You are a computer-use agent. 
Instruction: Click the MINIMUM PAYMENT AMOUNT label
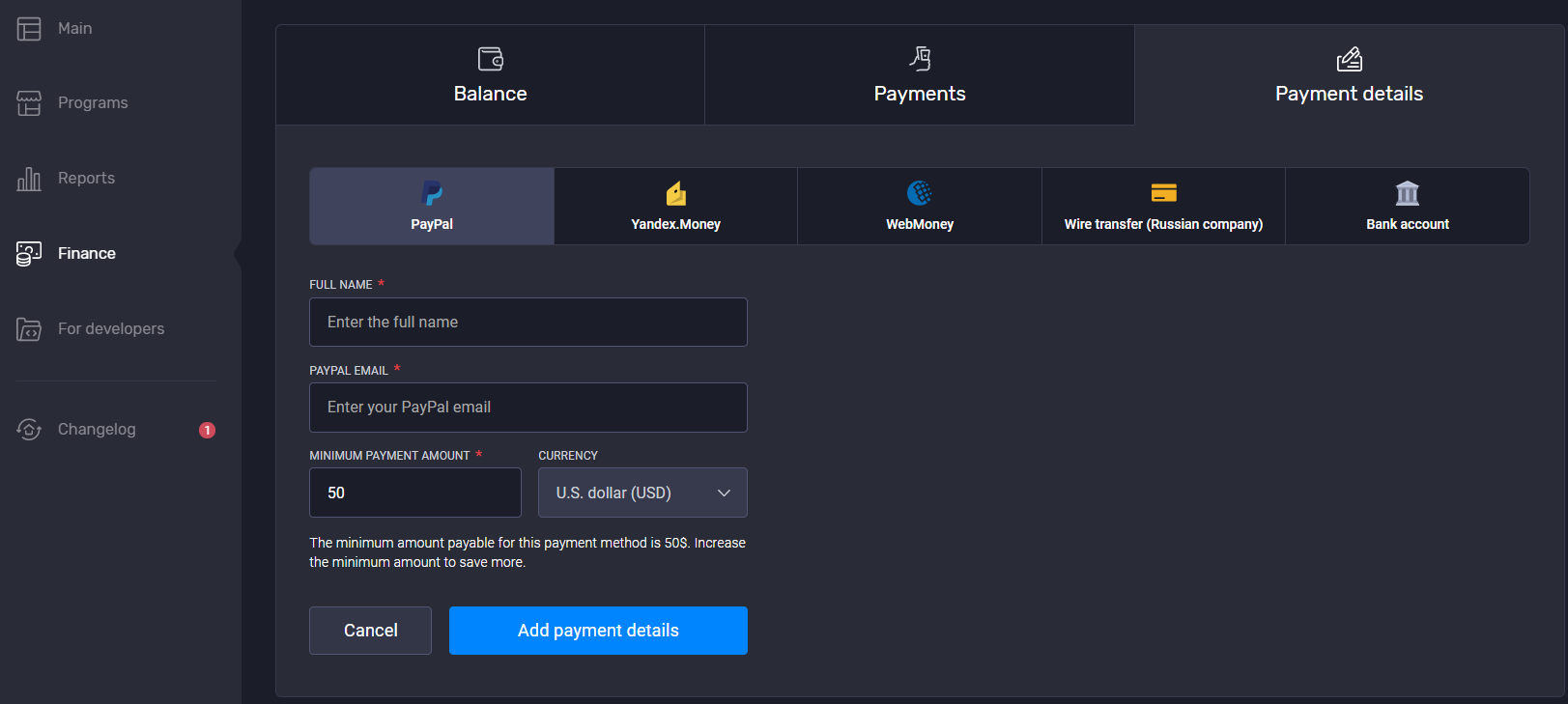[x=389, y=456]
